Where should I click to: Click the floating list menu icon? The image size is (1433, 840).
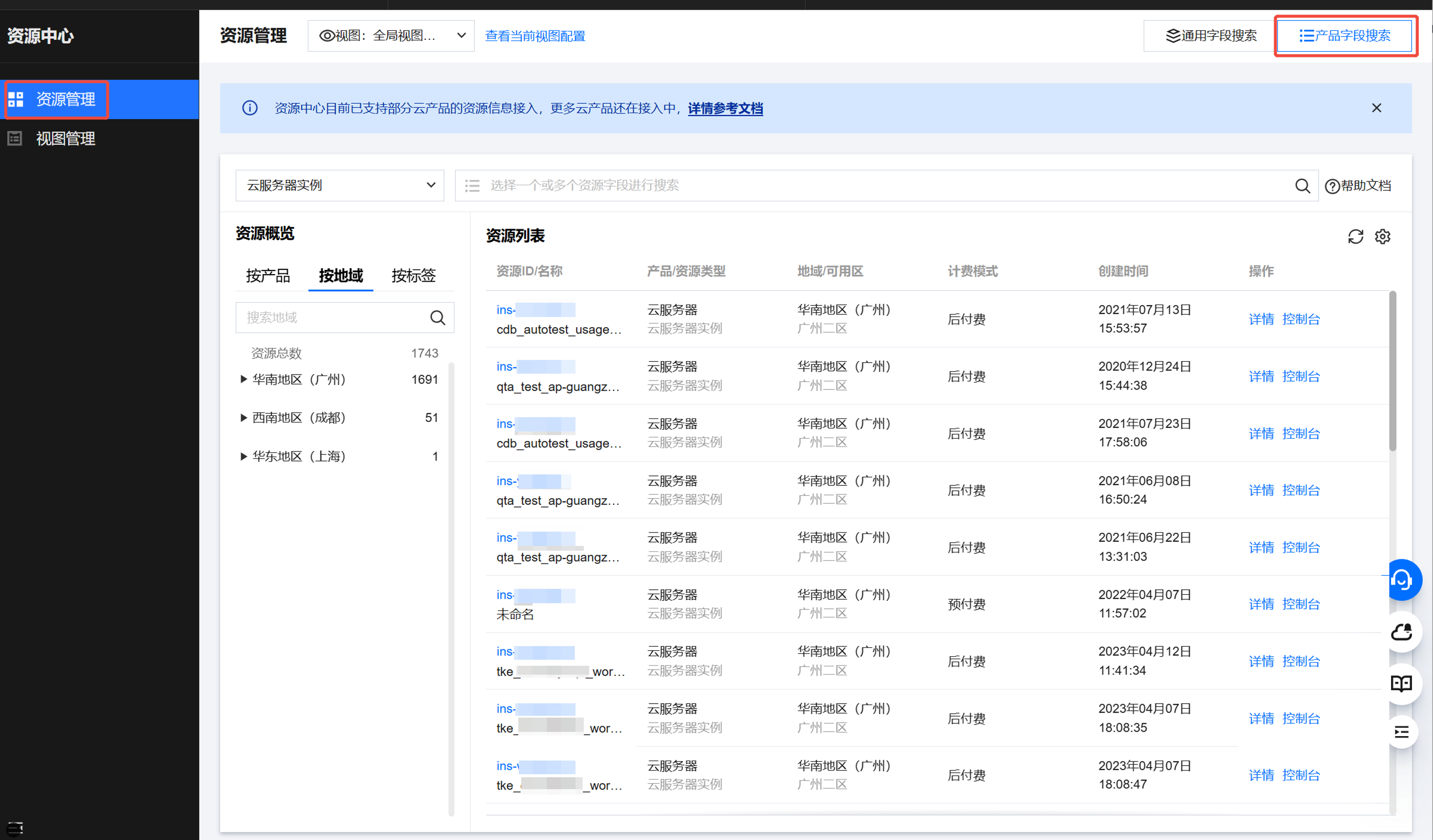[1402, 732]
